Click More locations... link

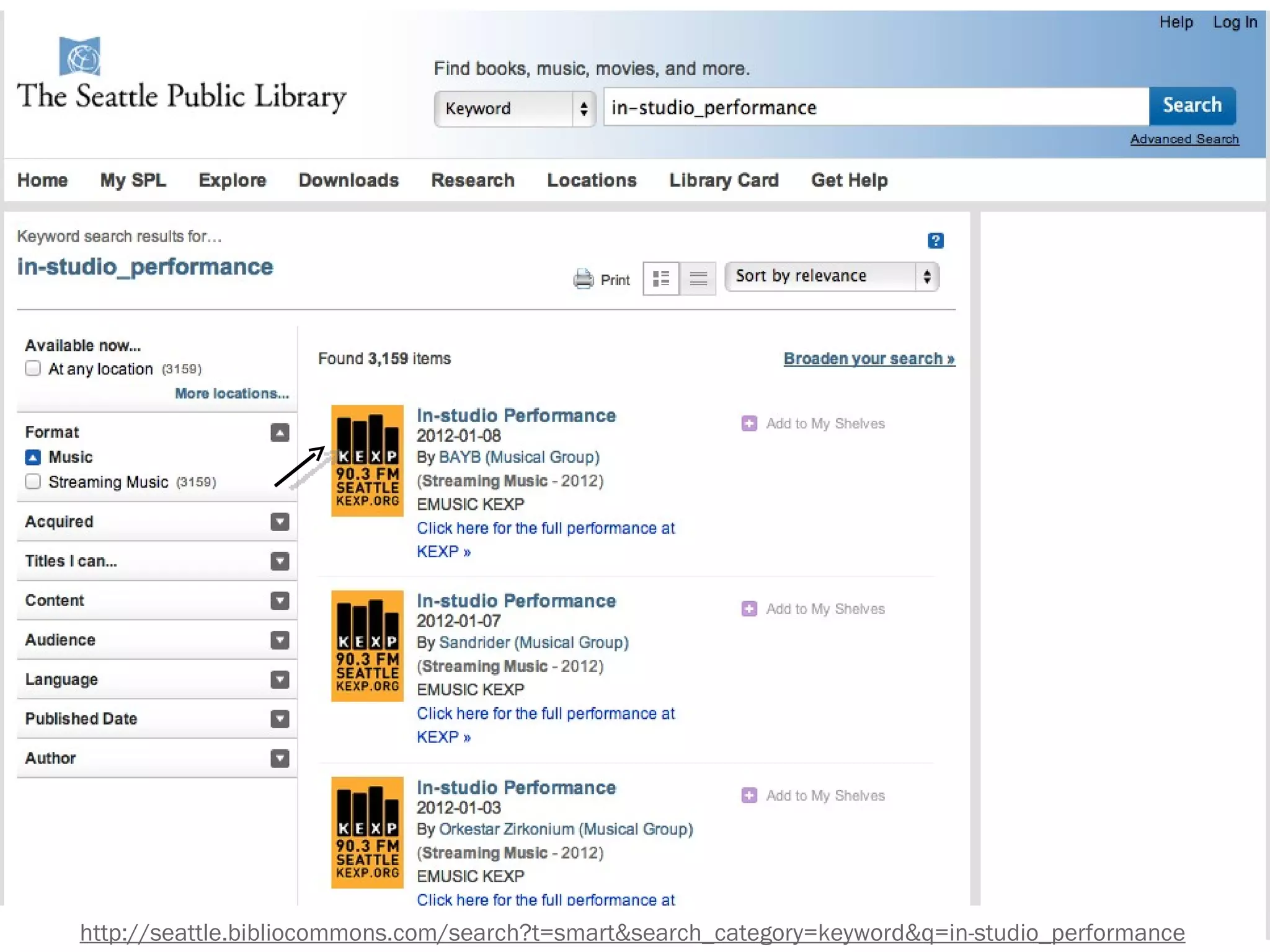232,394
